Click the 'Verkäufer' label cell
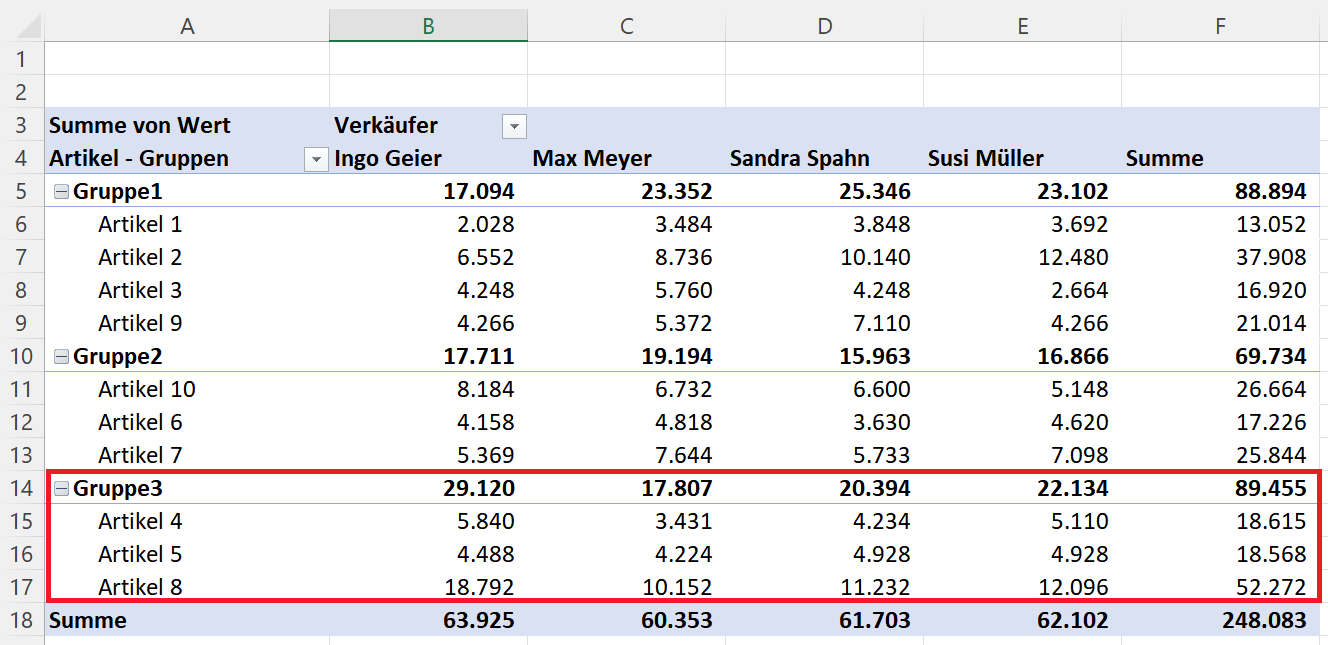 click(x=386, y=125)
